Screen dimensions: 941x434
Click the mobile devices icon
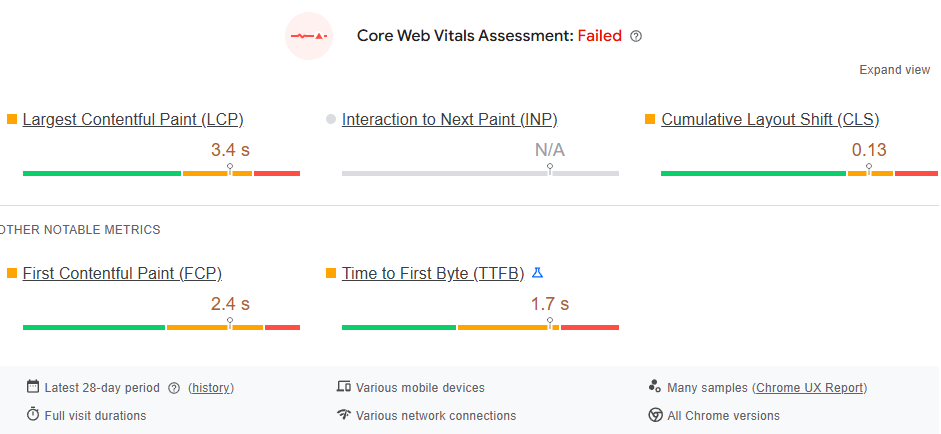pyautogui.click(x=344, y=387)
